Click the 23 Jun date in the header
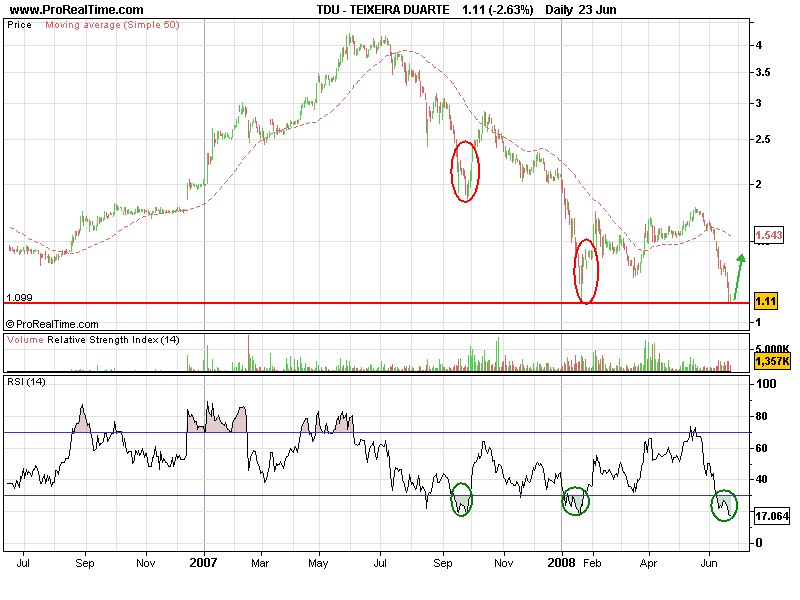 click(597, 10)
